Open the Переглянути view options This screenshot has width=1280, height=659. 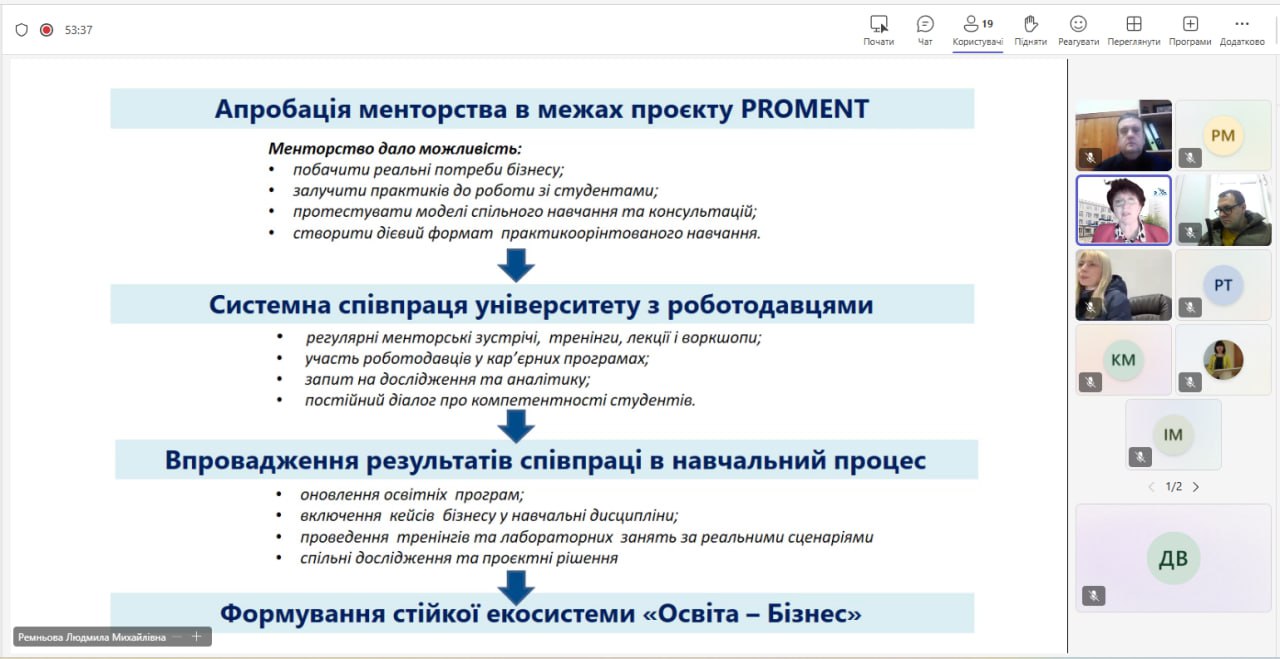[1133, 24]
